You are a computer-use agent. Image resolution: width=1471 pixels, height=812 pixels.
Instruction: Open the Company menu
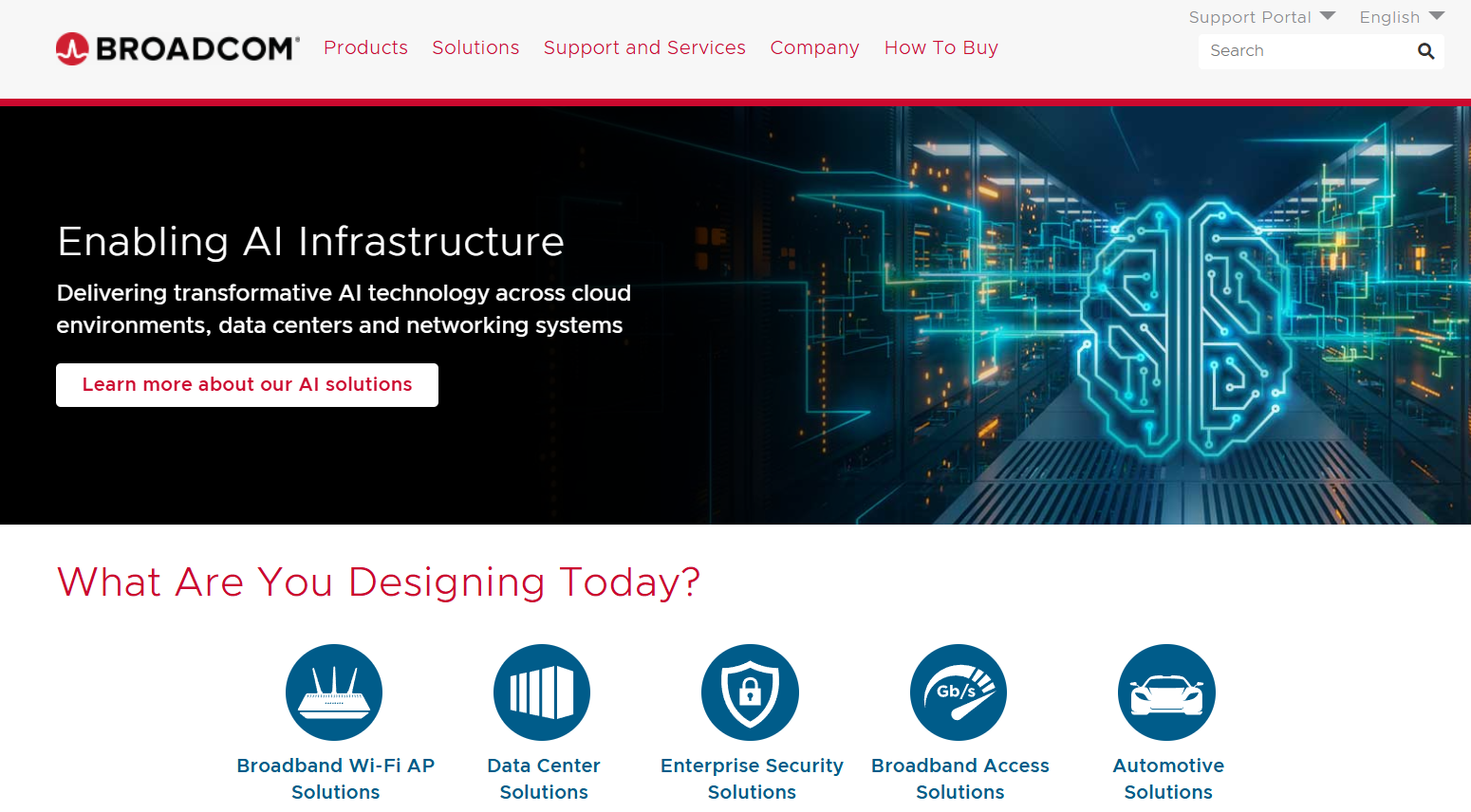tap(814, 47)
